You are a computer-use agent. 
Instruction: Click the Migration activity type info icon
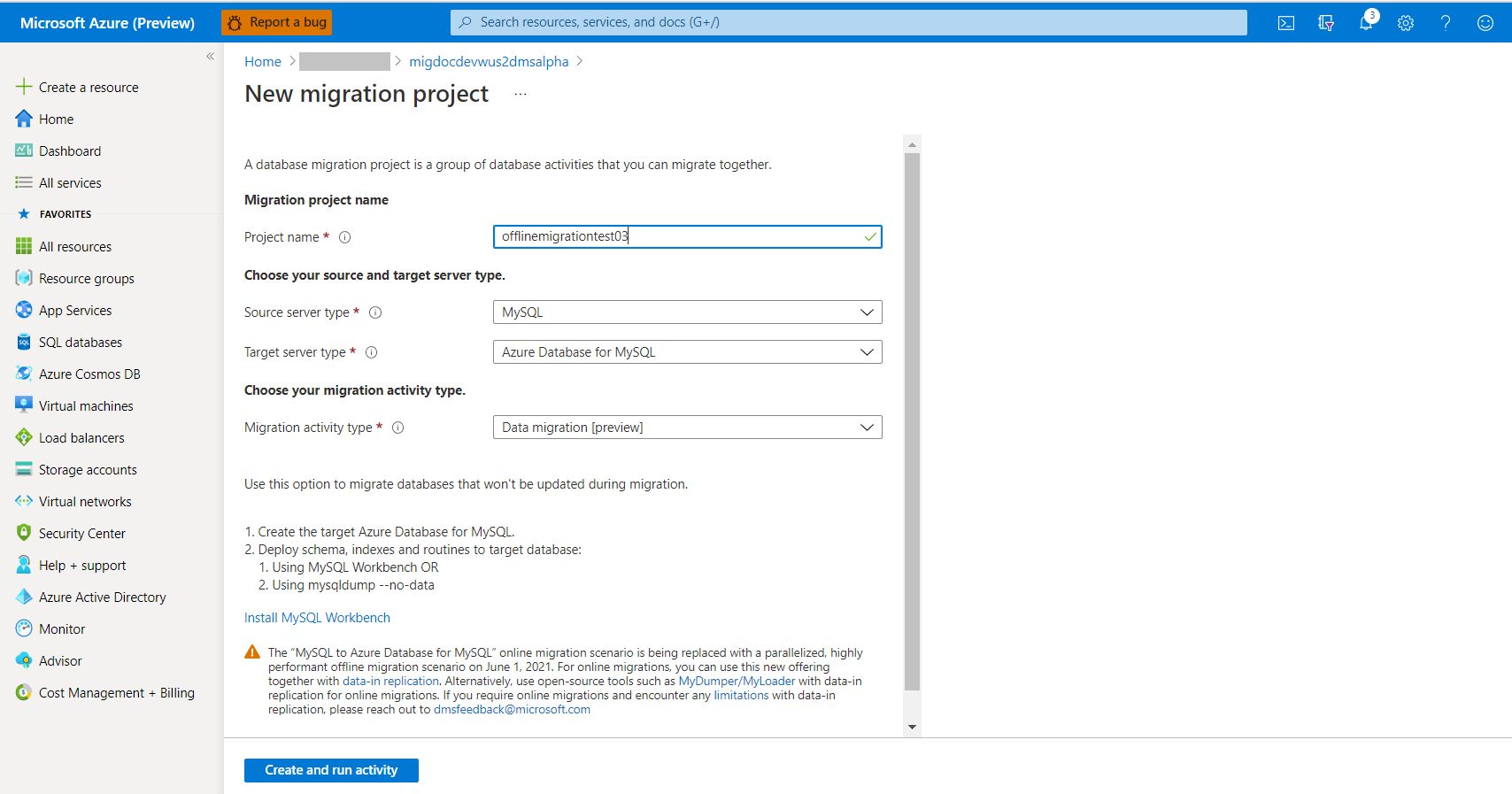[398, 428]
